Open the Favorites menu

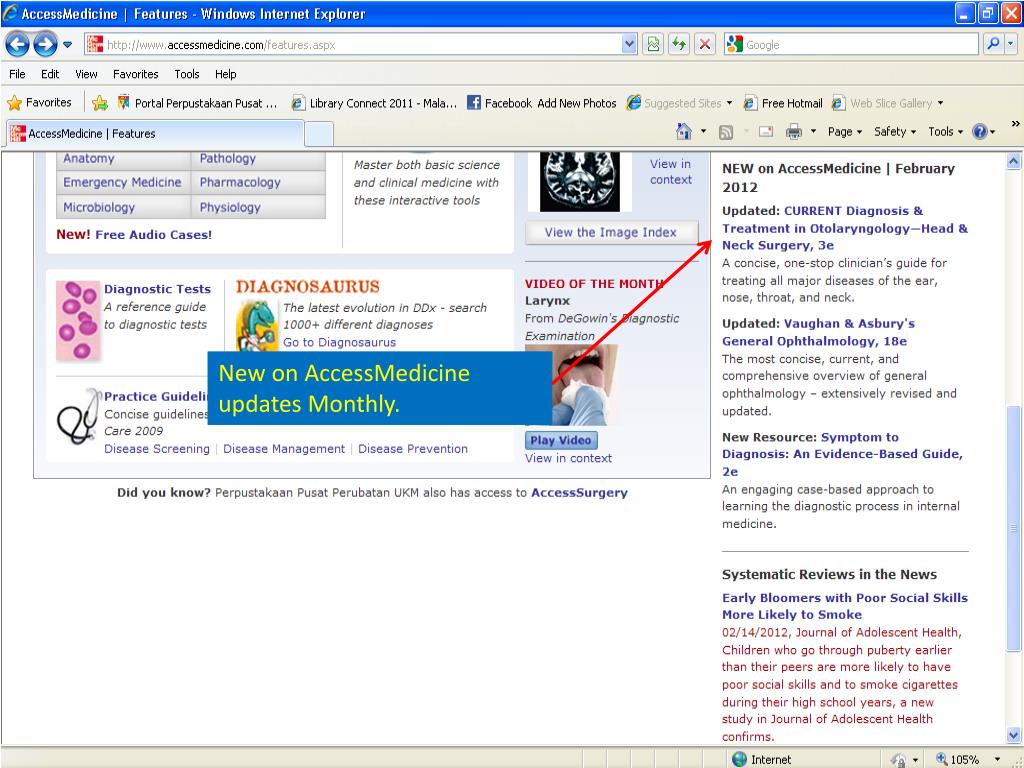pyautogui.click(x=135, y=74)
